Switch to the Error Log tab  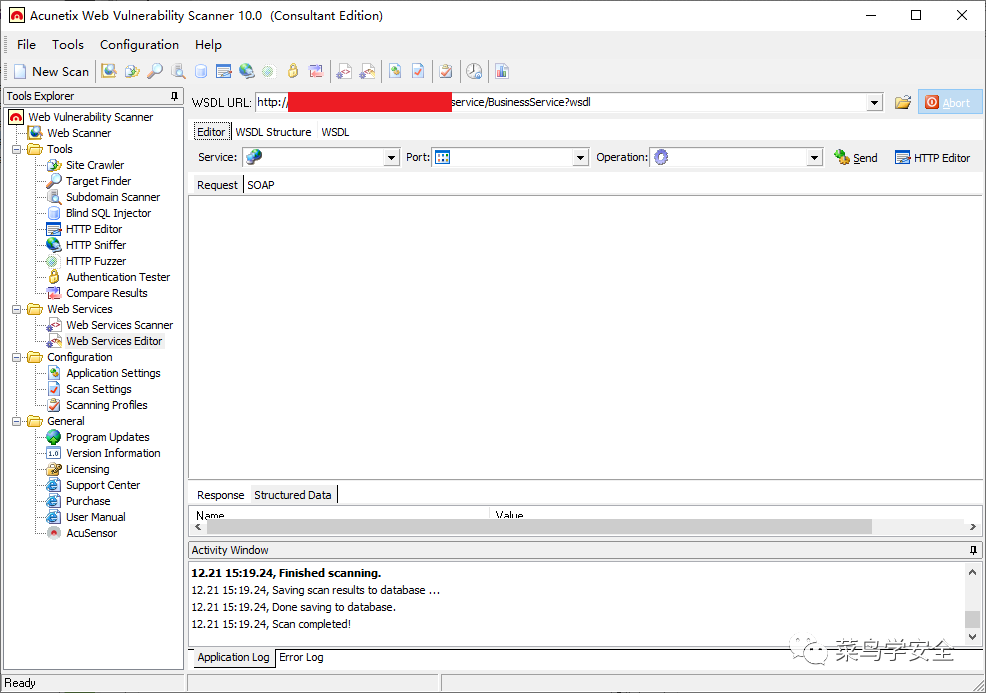(301, 657)
